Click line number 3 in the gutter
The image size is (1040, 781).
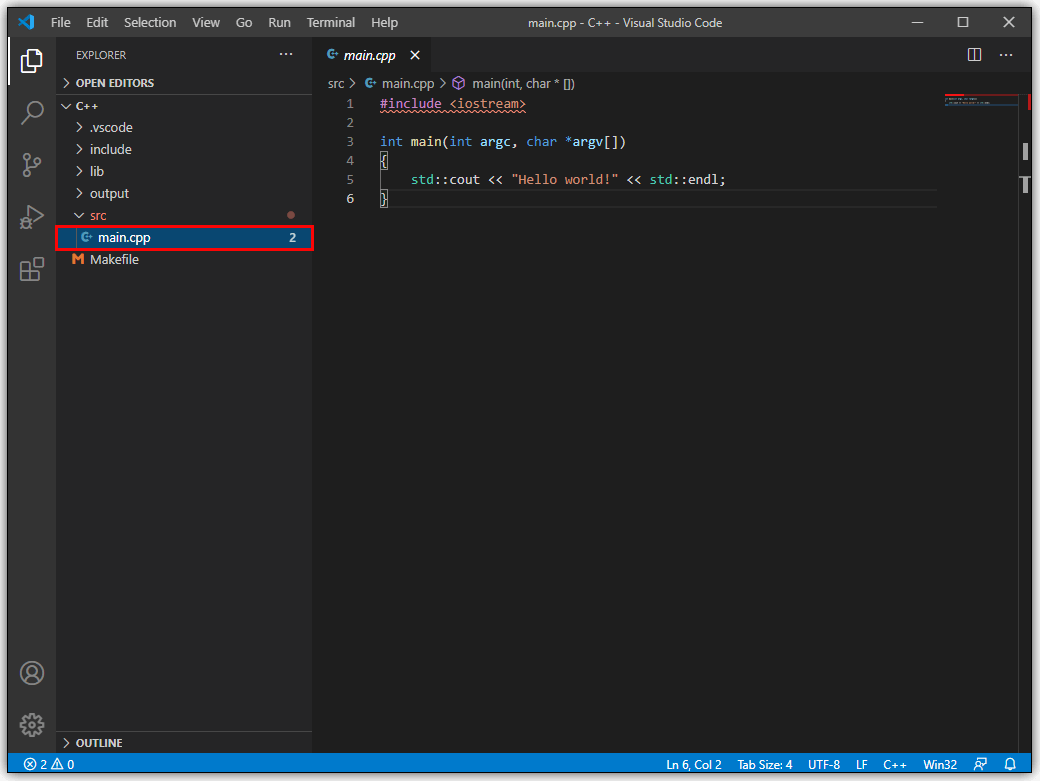350,142
